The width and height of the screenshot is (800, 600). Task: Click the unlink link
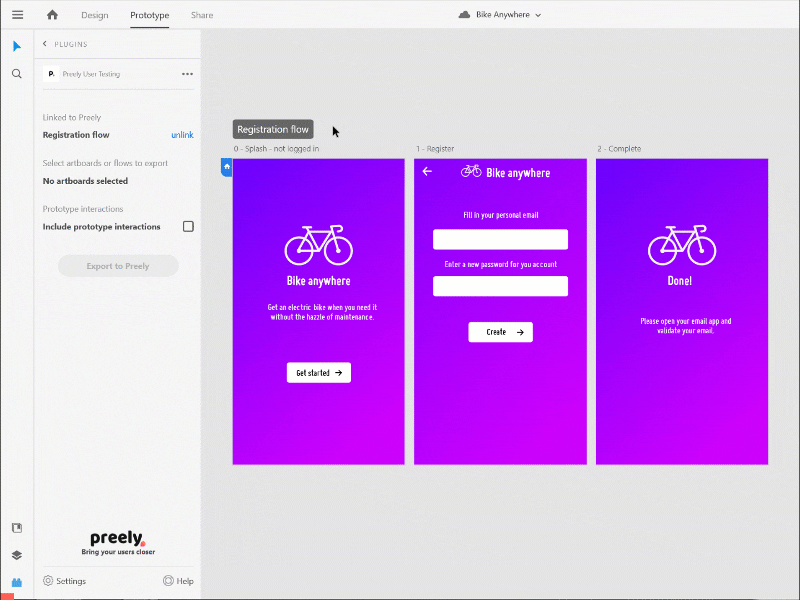pos(182,135)
